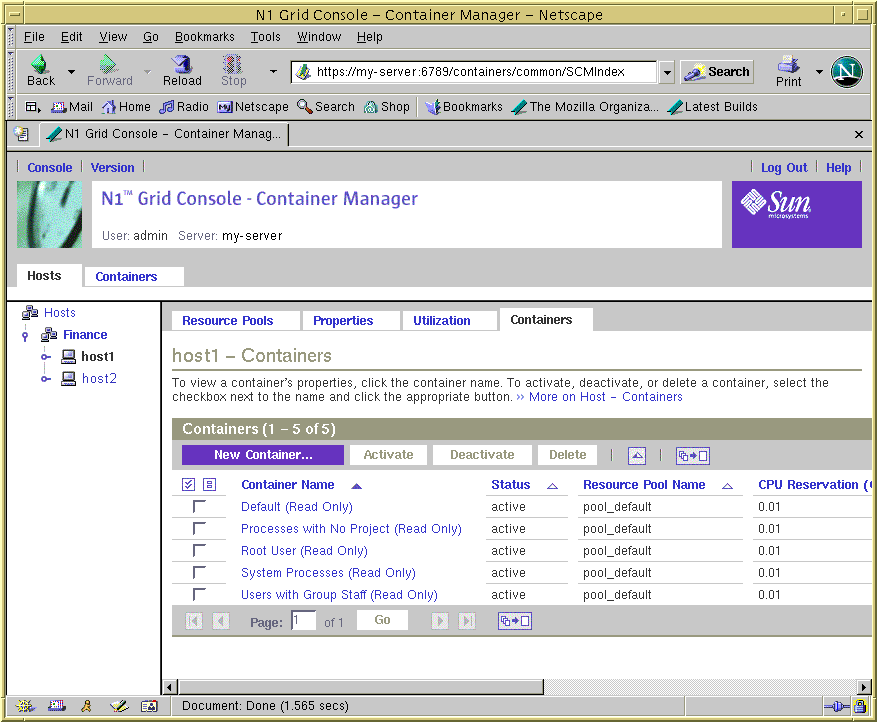Open the toolbar overflow dropdown after Stop
This screenshot has height=722, width=877.
273,72
